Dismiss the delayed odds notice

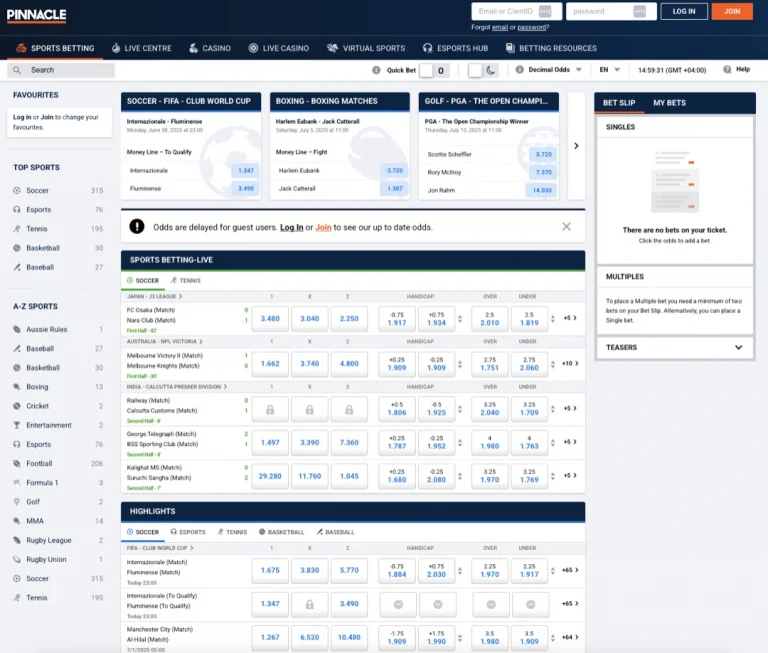(566, 226)
